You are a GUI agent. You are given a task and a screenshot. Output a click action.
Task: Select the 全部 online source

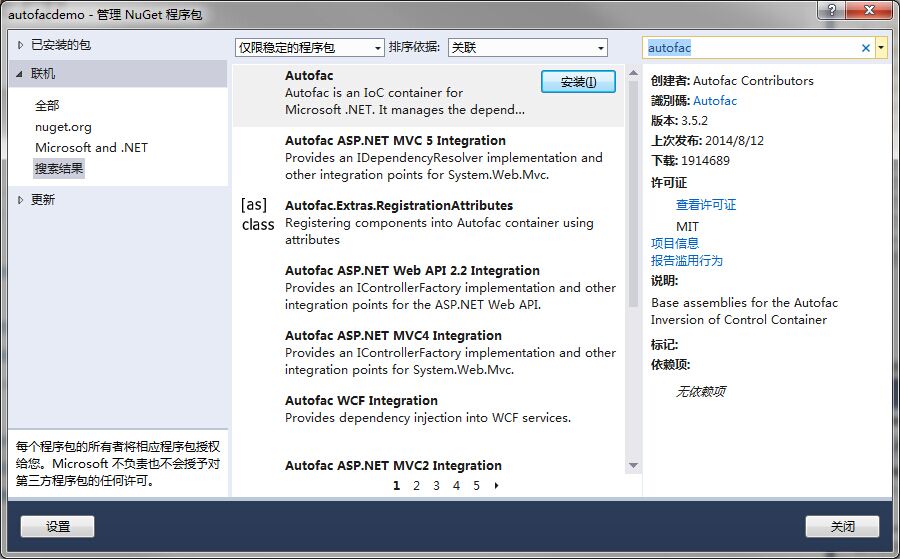click(47, 106)
